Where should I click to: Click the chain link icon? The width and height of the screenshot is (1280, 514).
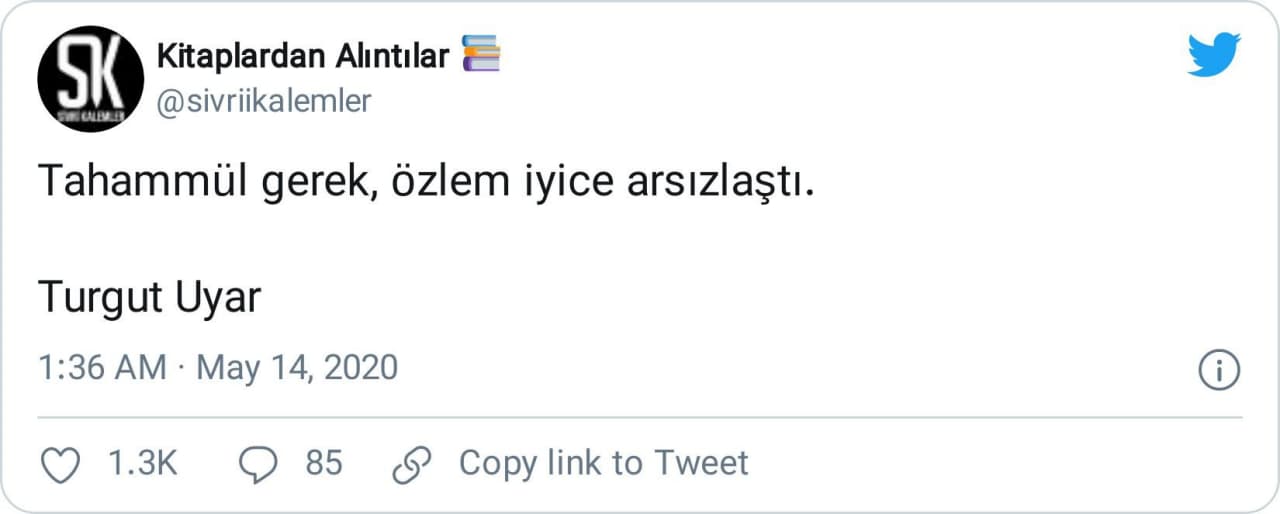point(411,464)
